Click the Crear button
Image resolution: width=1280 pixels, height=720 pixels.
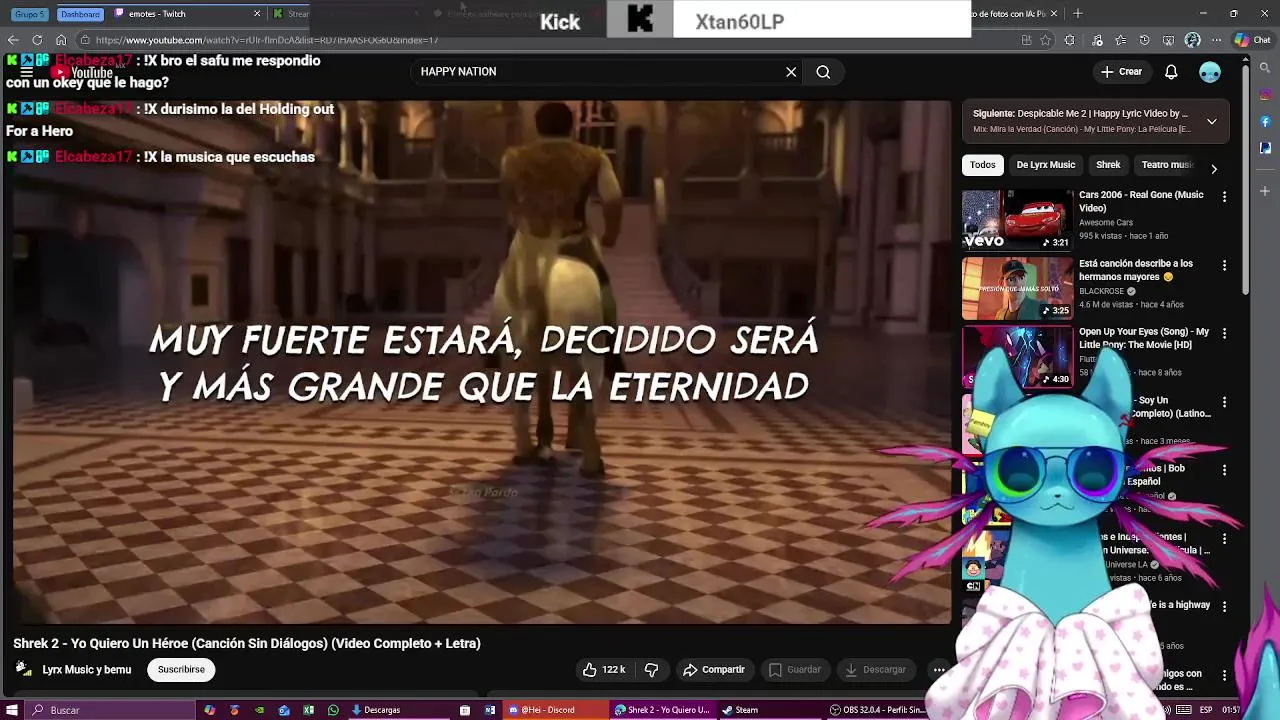coord(1121,72)
